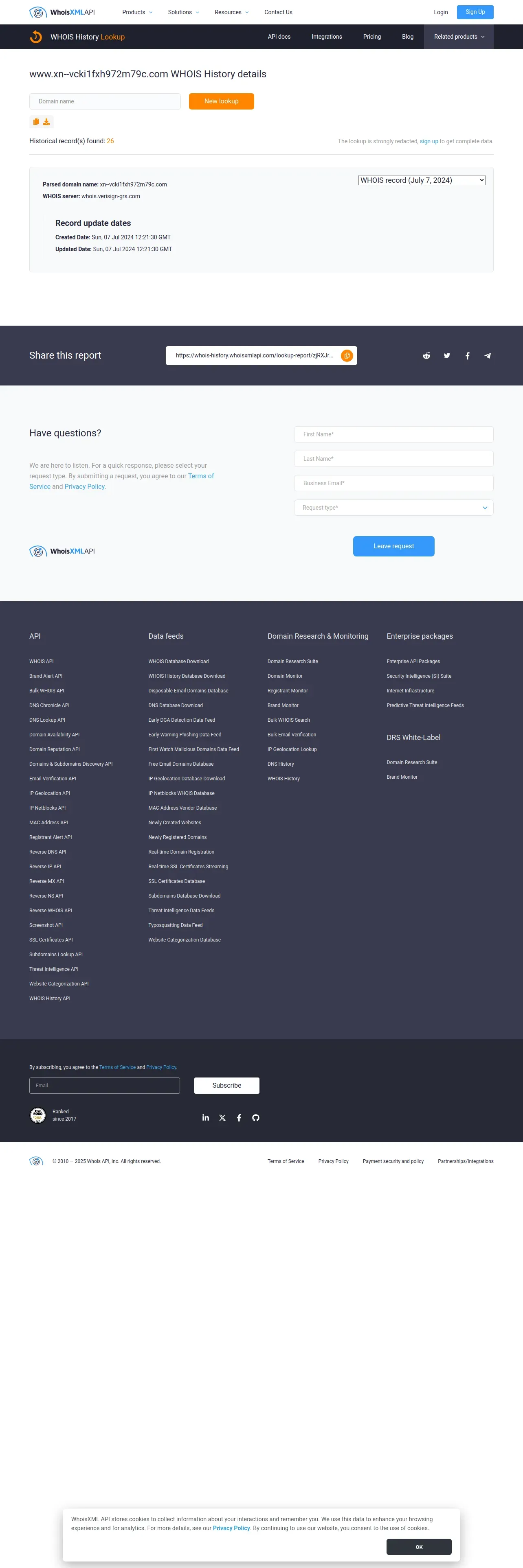Open Partnerships/Integrations footer link
Image resolution: width=523 pixels, height=1568 pixels.
[x=466, y=1161]
